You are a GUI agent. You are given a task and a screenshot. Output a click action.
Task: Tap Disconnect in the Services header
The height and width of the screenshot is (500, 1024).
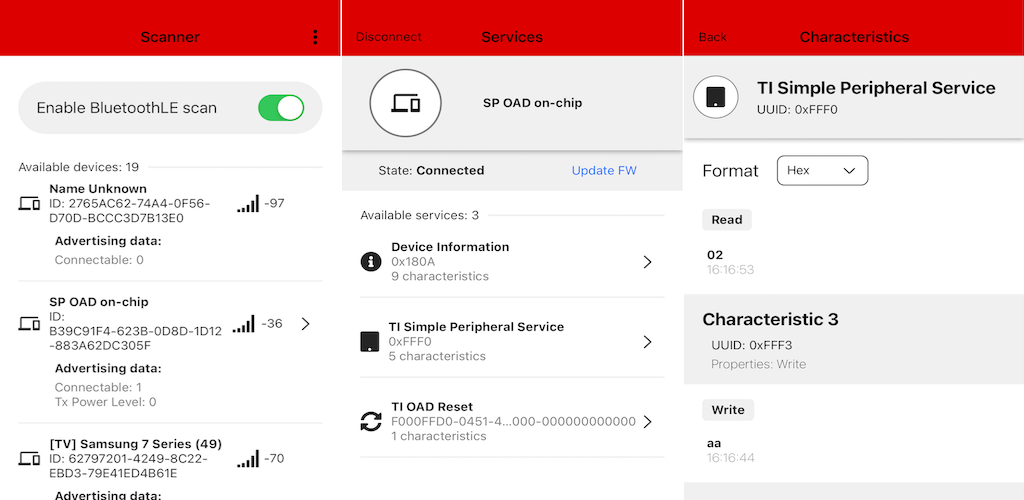(x=389, y=37)
